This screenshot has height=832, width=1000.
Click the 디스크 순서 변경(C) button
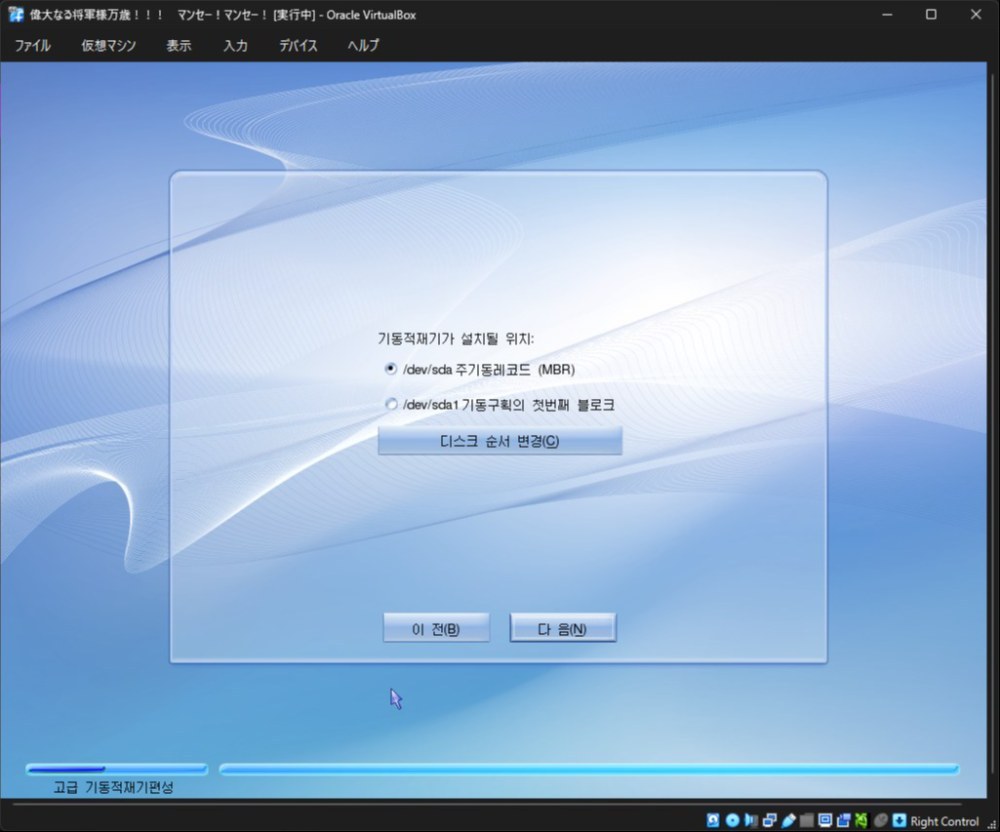(499, 441)
